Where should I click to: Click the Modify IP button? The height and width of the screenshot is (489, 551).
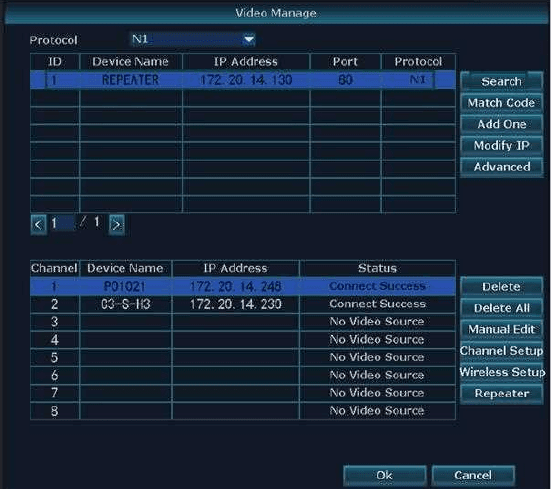tap(501, 145)
